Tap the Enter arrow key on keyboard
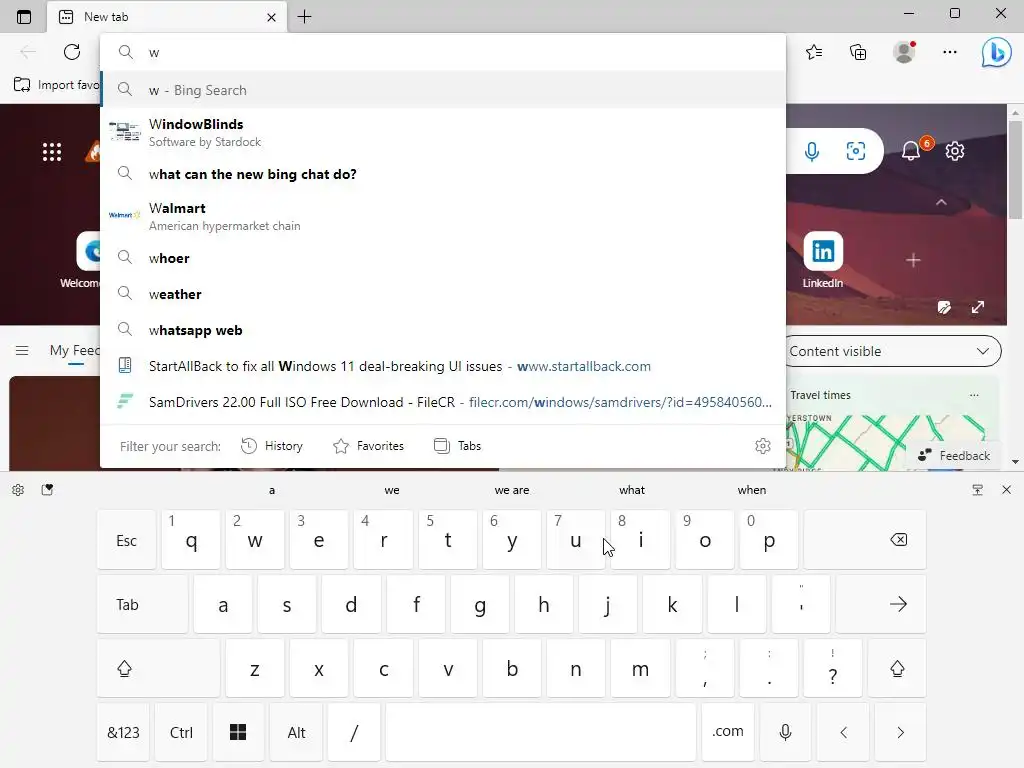This screenshot has height=768, width=1024. pos(881,604)
